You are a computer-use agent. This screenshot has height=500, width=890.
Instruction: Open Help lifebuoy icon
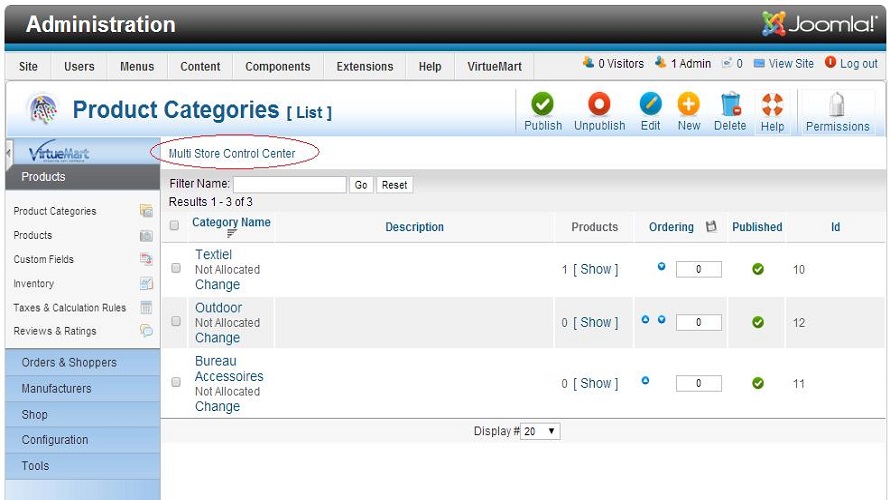click(x=773, y=104)
